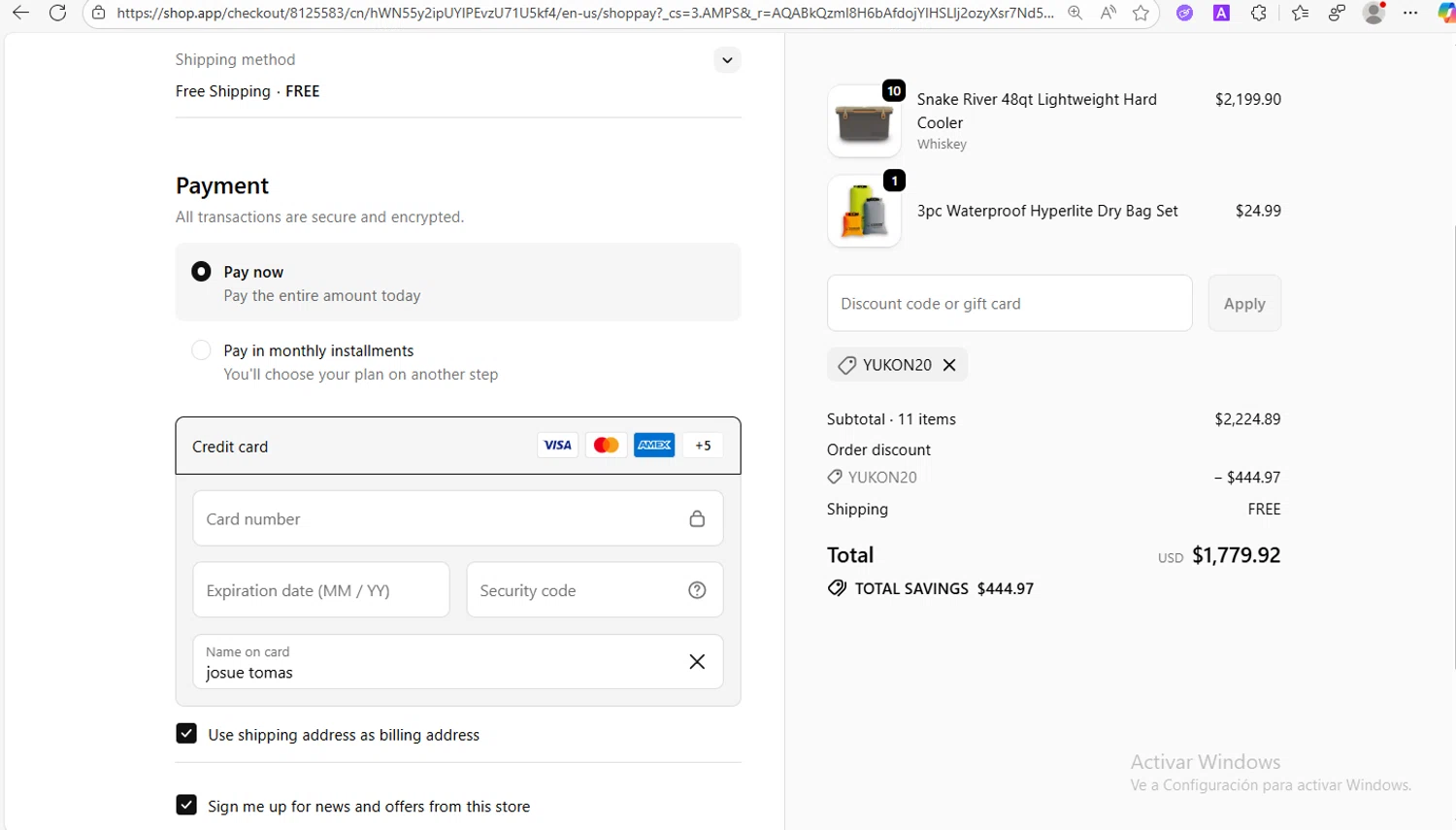Click the Payment heading
This screenshot has height=830, width=1456.
point(222,185)
